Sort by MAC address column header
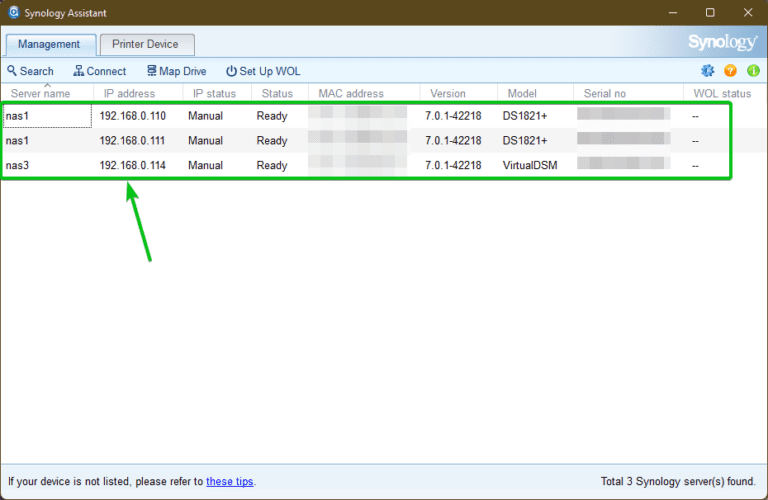This screenshot has height=500, width=768. (364, 94)
